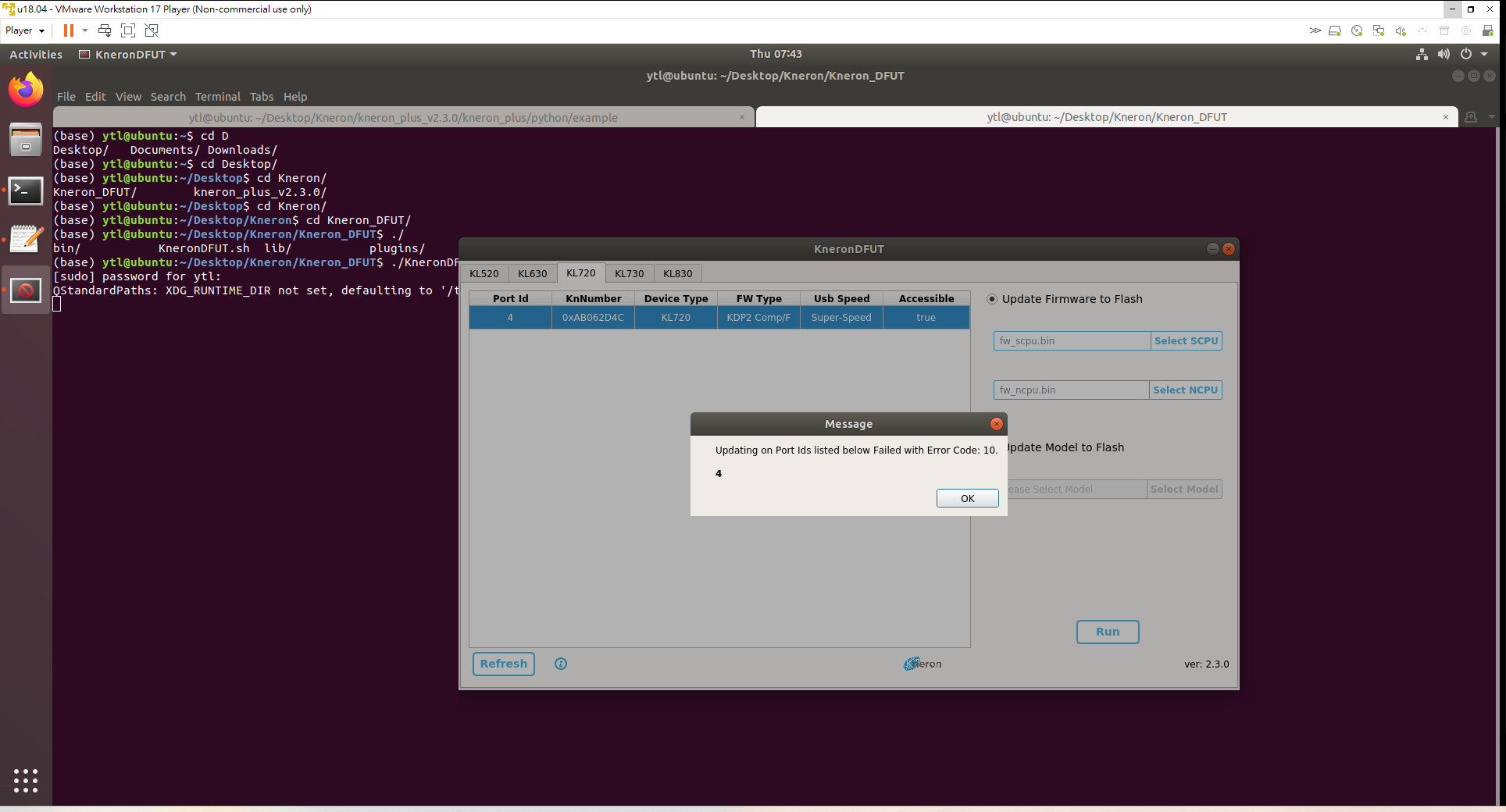Close the Kneron_DFUT terminal tab
Image resolution: width=1506 pixels, height=812 pixels.
tap(1446, 117)
